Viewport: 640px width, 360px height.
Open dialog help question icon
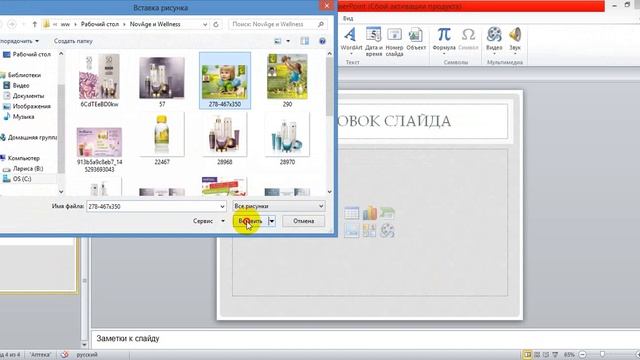pyautogui.click(x=322, y=41)
